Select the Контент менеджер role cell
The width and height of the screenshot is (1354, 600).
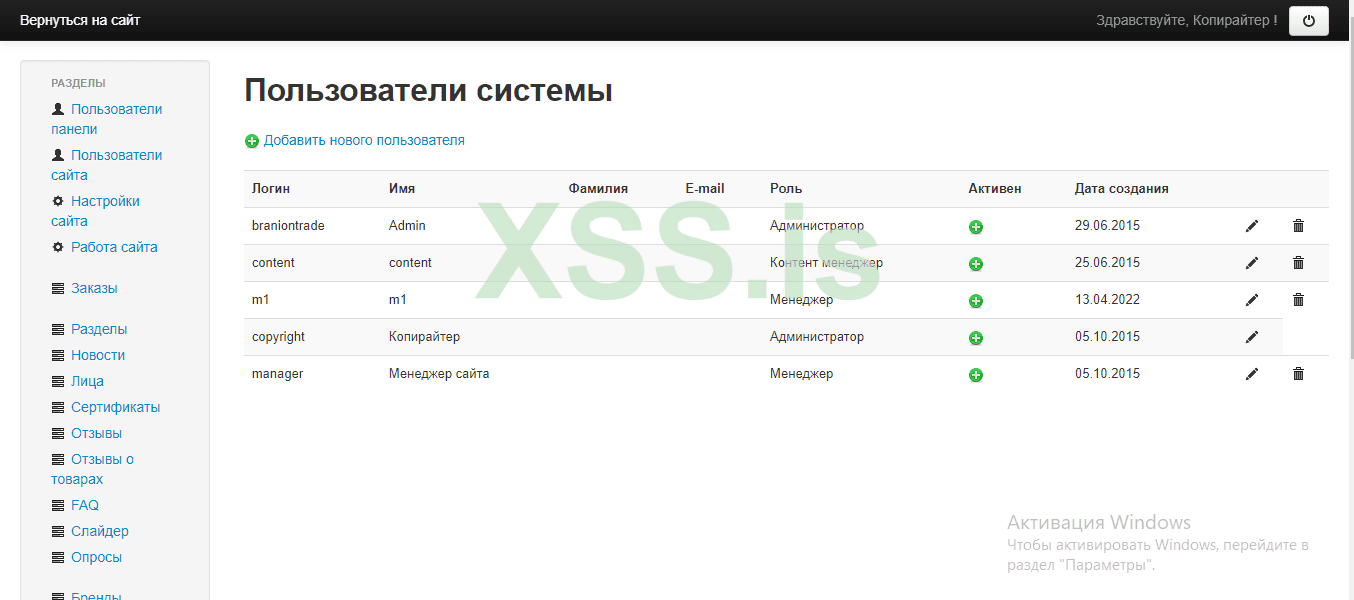[x=826, y=263]
